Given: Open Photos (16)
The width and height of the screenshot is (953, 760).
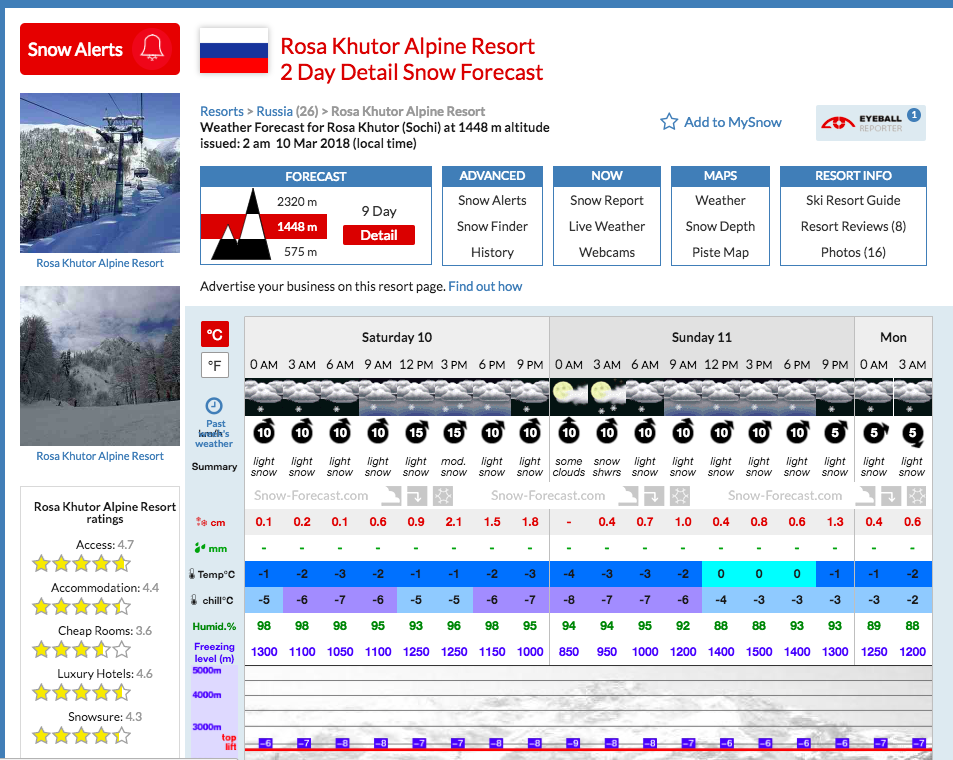Looking at the screenshot, I should click(853, 252).
